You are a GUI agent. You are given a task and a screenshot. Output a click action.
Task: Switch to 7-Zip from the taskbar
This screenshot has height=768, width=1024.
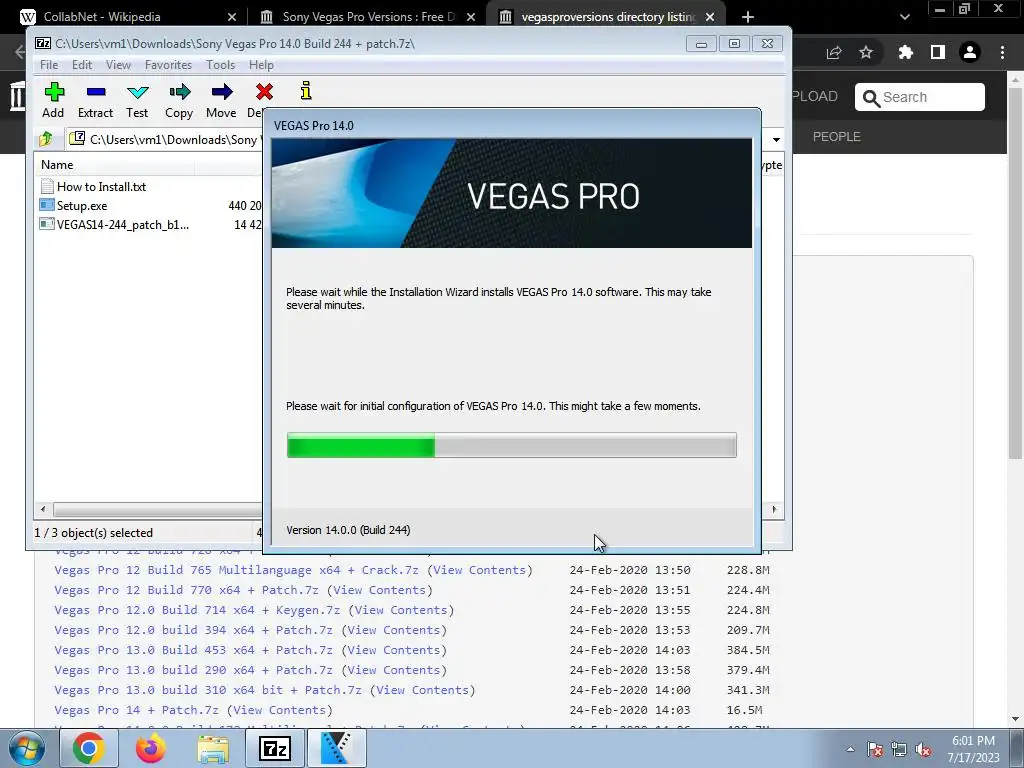point(274,748)
